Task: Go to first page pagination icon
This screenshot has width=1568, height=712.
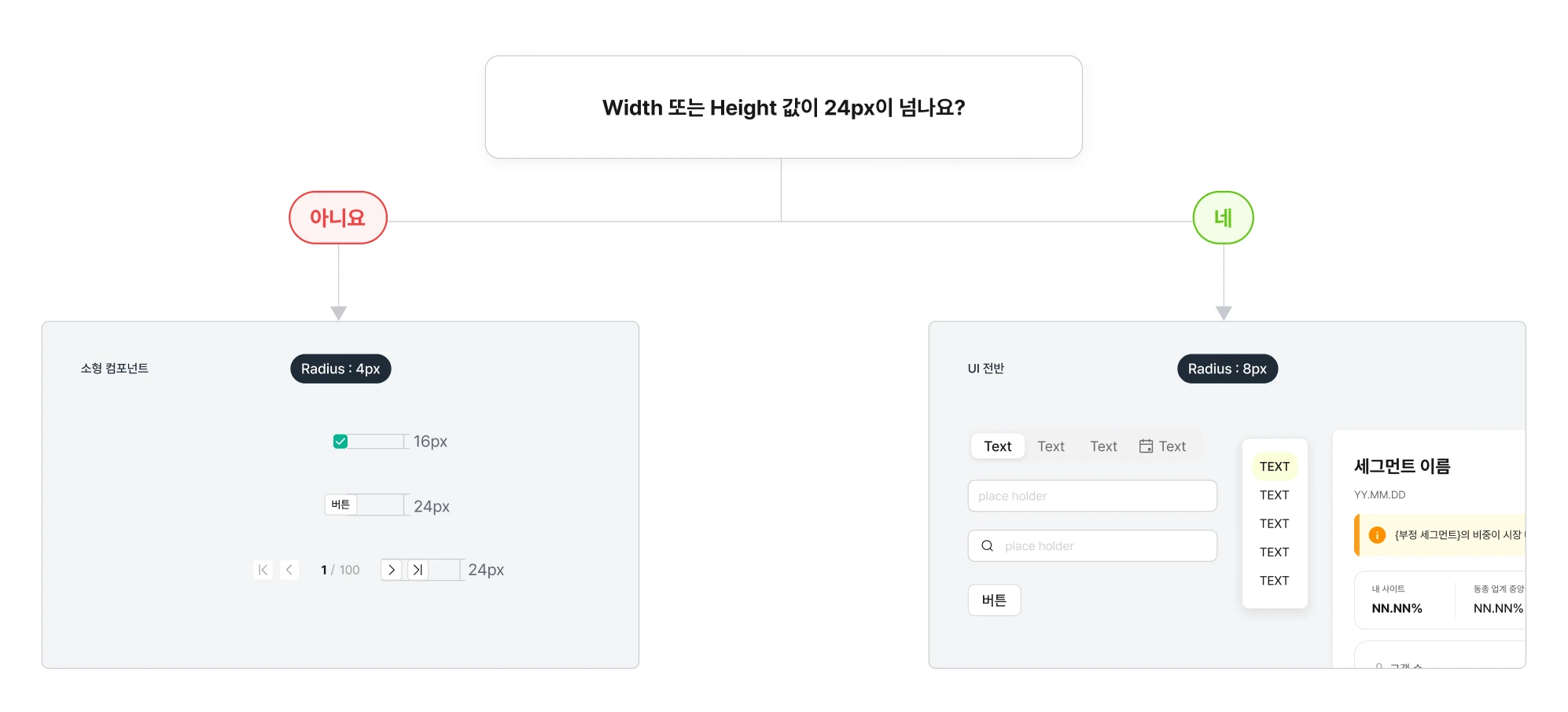Action: click(263, 570)
